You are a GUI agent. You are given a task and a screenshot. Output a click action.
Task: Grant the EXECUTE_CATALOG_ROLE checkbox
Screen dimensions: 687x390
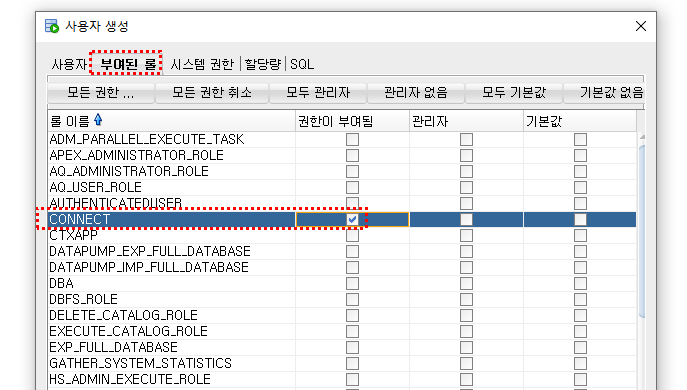(x=352, y=331)
